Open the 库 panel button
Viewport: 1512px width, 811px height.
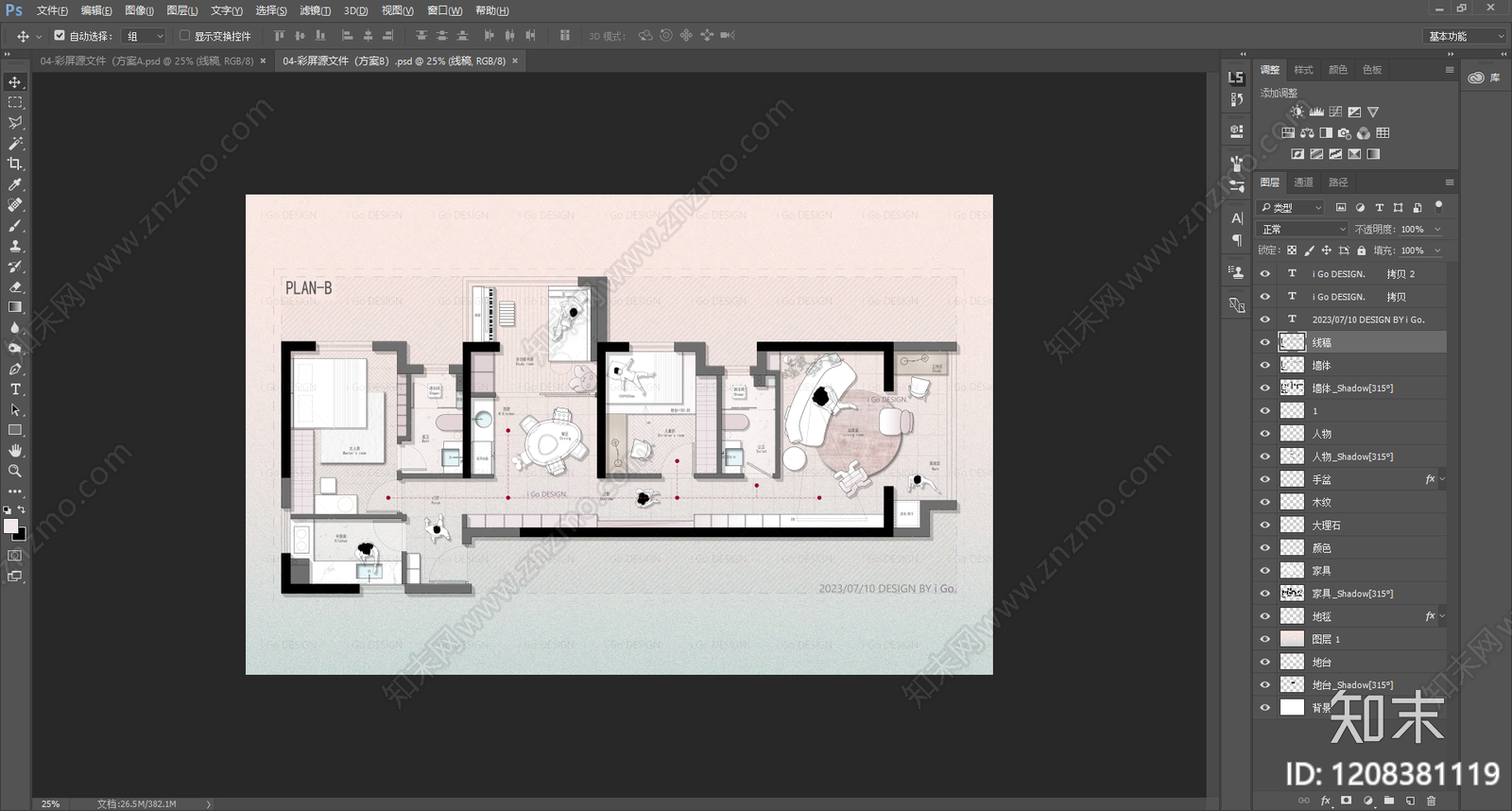click(x=1485, y=78)
